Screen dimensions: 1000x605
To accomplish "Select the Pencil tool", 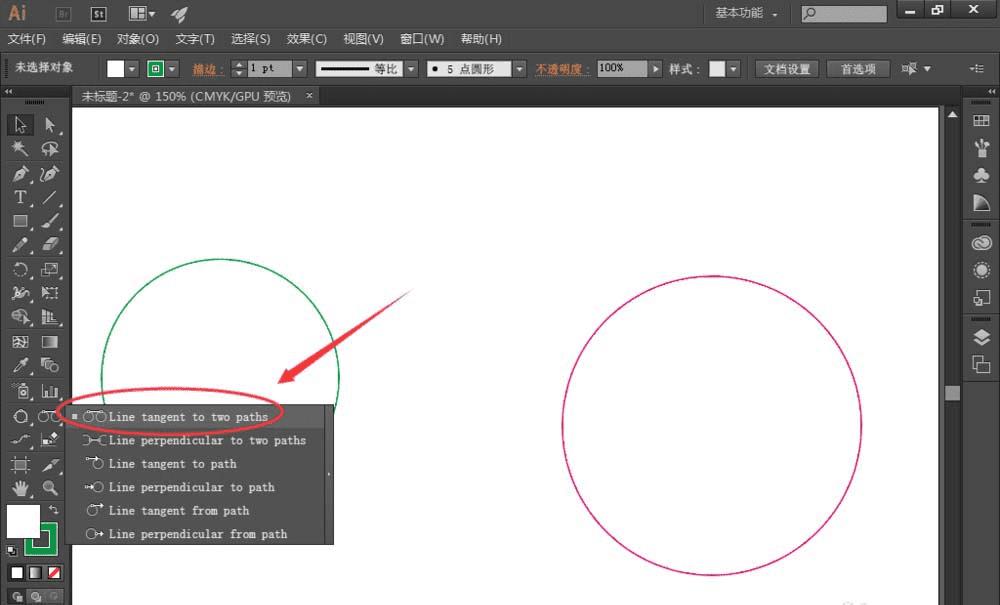I will coord(20,245).
